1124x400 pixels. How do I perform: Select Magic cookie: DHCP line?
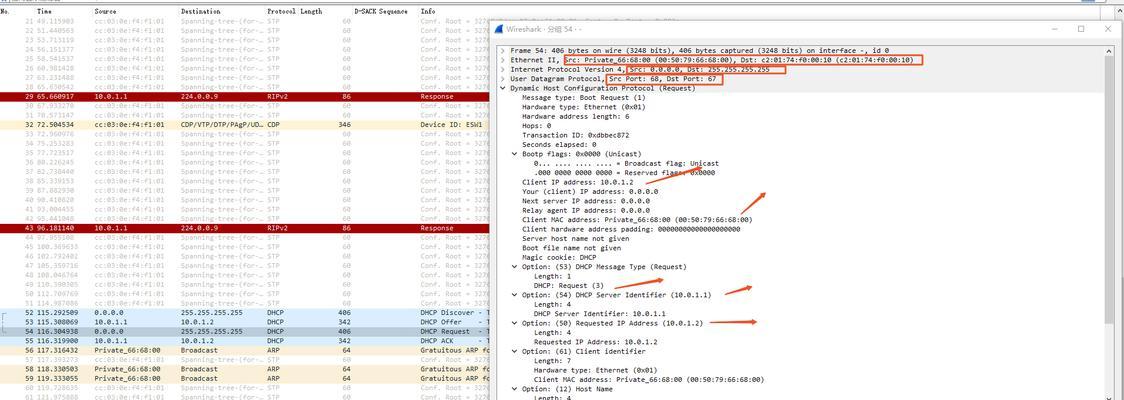[x=559, y=257]
